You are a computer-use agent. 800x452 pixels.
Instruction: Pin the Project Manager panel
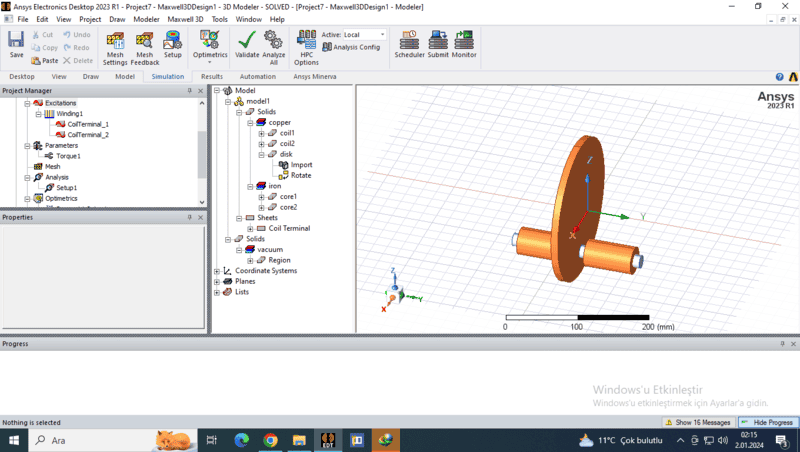[x=189, y=91]
